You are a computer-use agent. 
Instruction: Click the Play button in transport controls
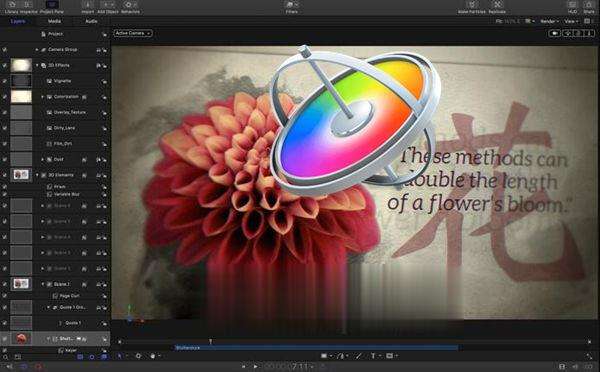pyautogui.click(x=255, y=367)
